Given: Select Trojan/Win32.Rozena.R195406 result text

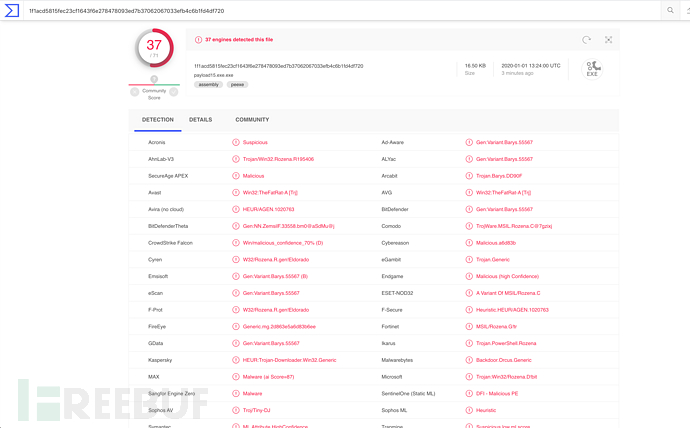Looking at the screenshot, I should tap(279, 159).
